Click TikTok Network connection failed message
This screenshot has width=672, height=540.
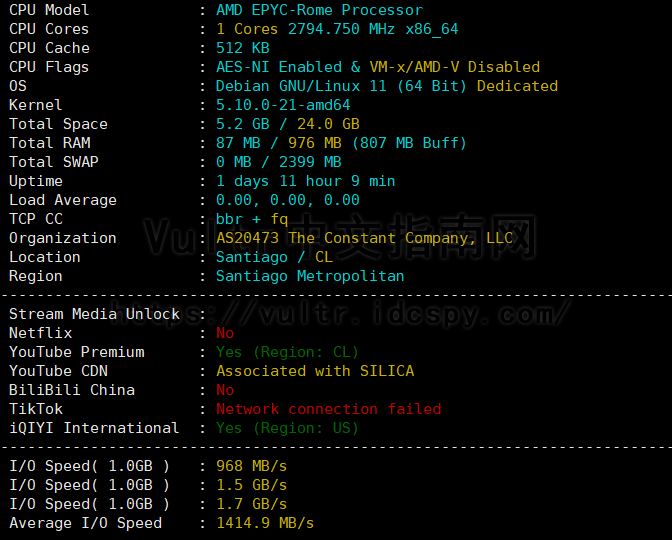pyautogui.click(x=329, y=409)
